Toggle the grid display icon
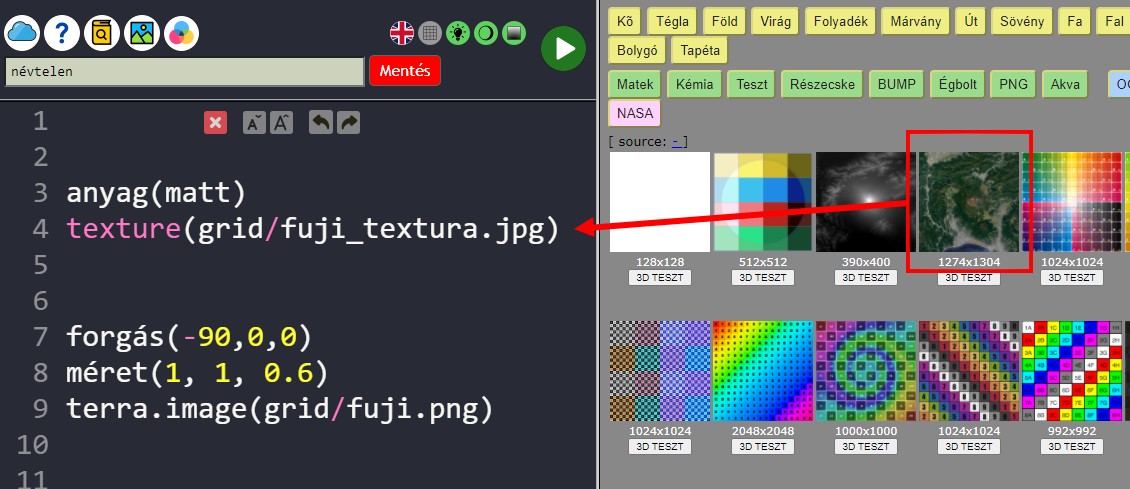 point(430,32)
